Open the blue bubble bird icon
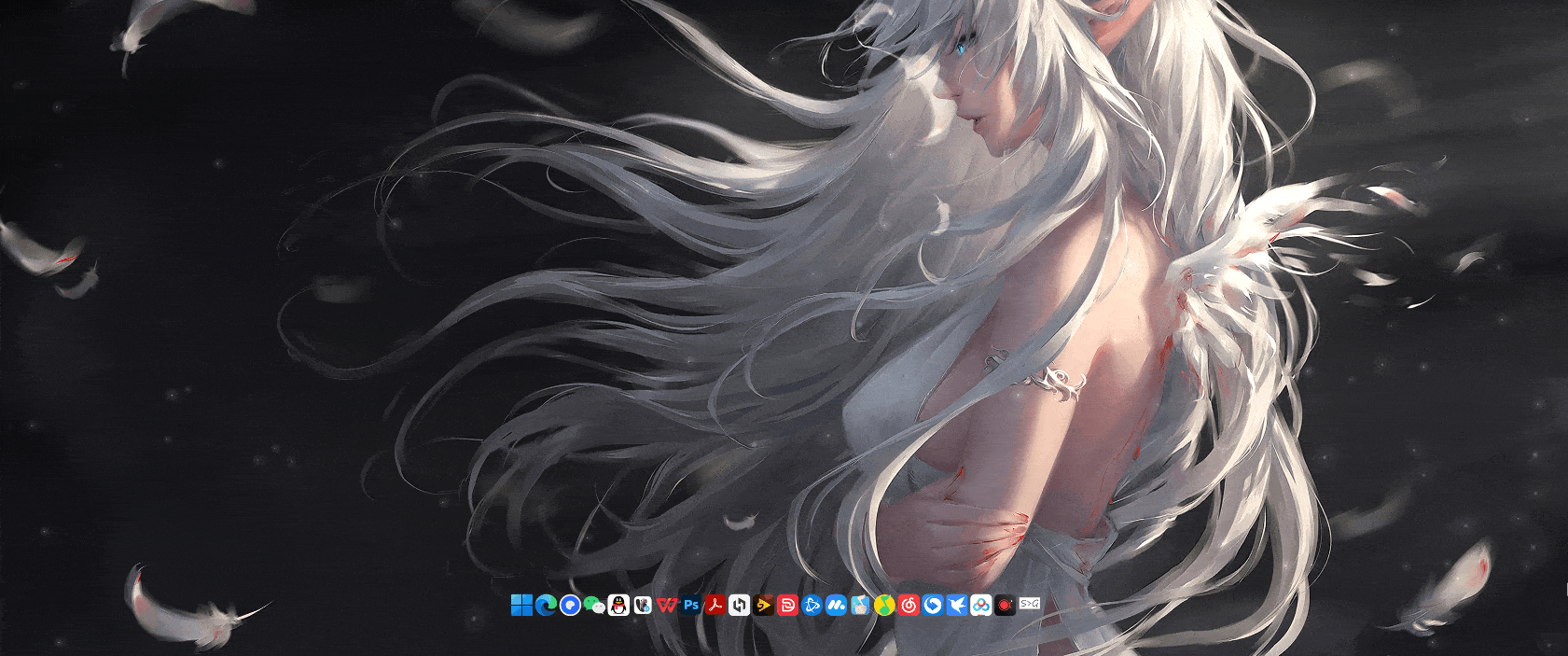Viewport: 1568px width, 656px height. coord(933,605)
